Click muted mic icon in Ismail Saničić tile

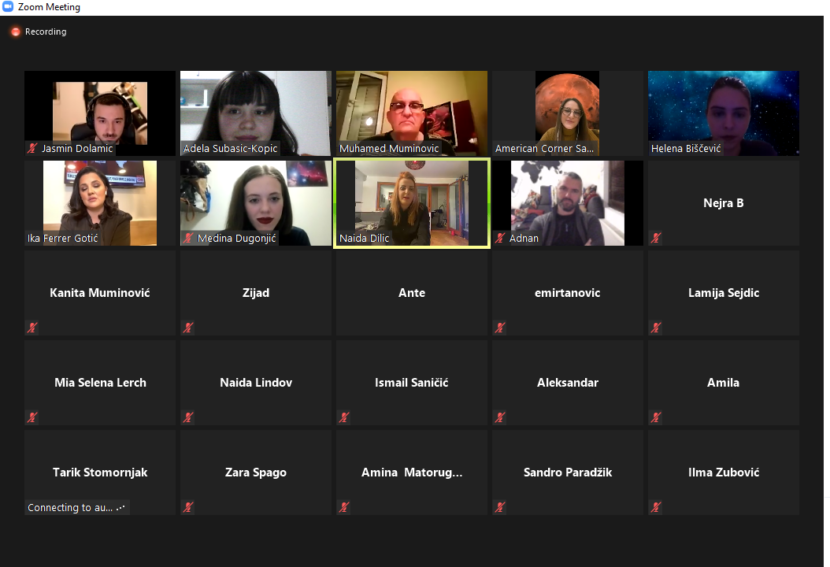click(344, 418)
